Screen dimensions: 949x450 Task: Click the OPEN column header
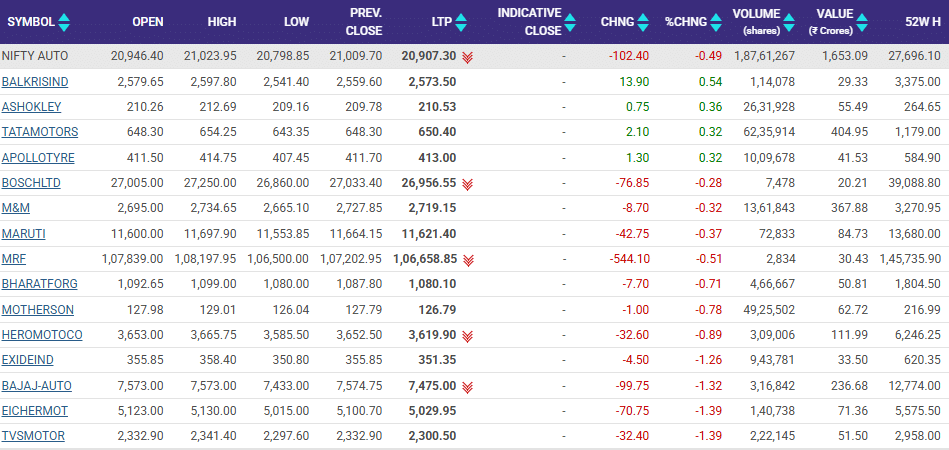click(x=148, y=22)
